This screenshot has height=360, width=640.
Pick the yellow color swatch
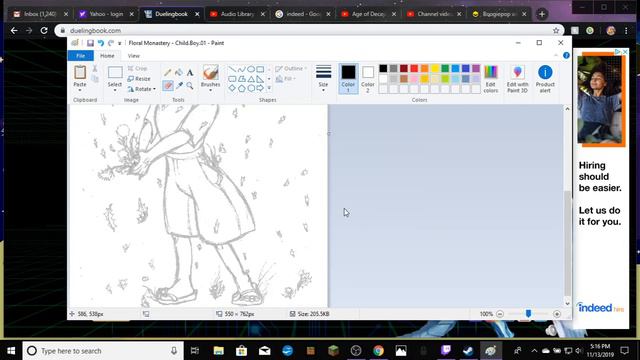pos(435,68)
